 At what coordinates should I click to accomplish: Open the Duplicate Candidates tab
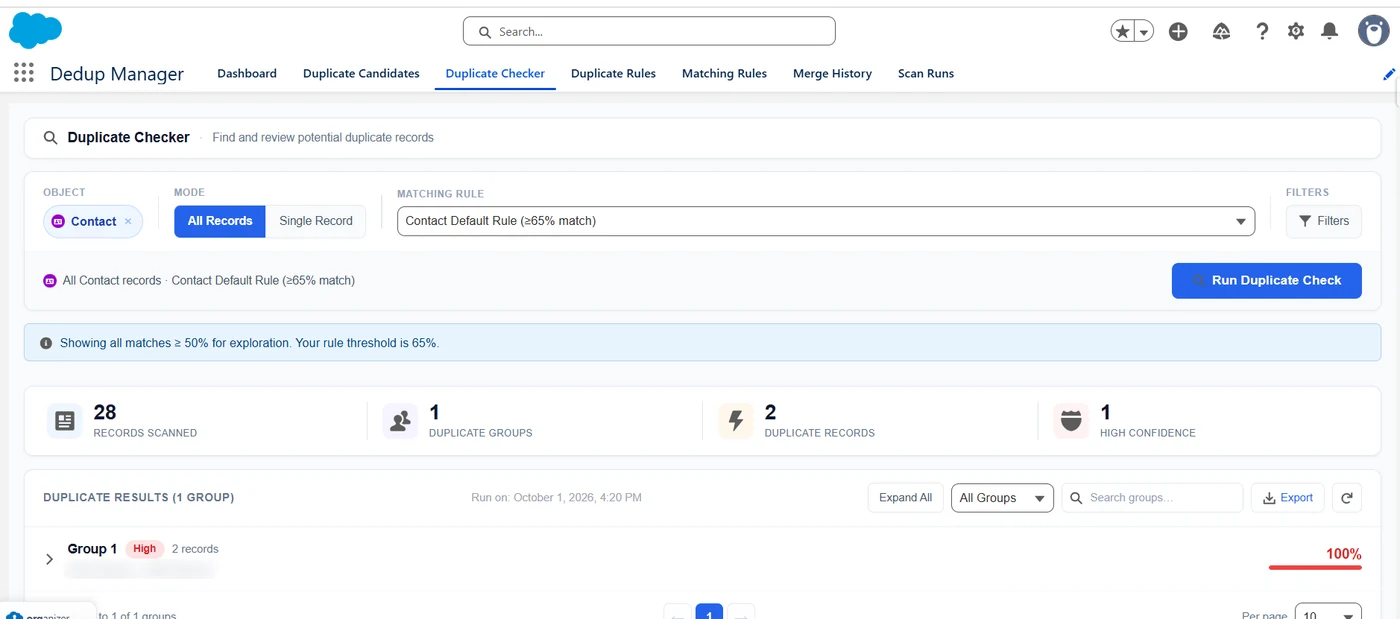click(361, 73)
